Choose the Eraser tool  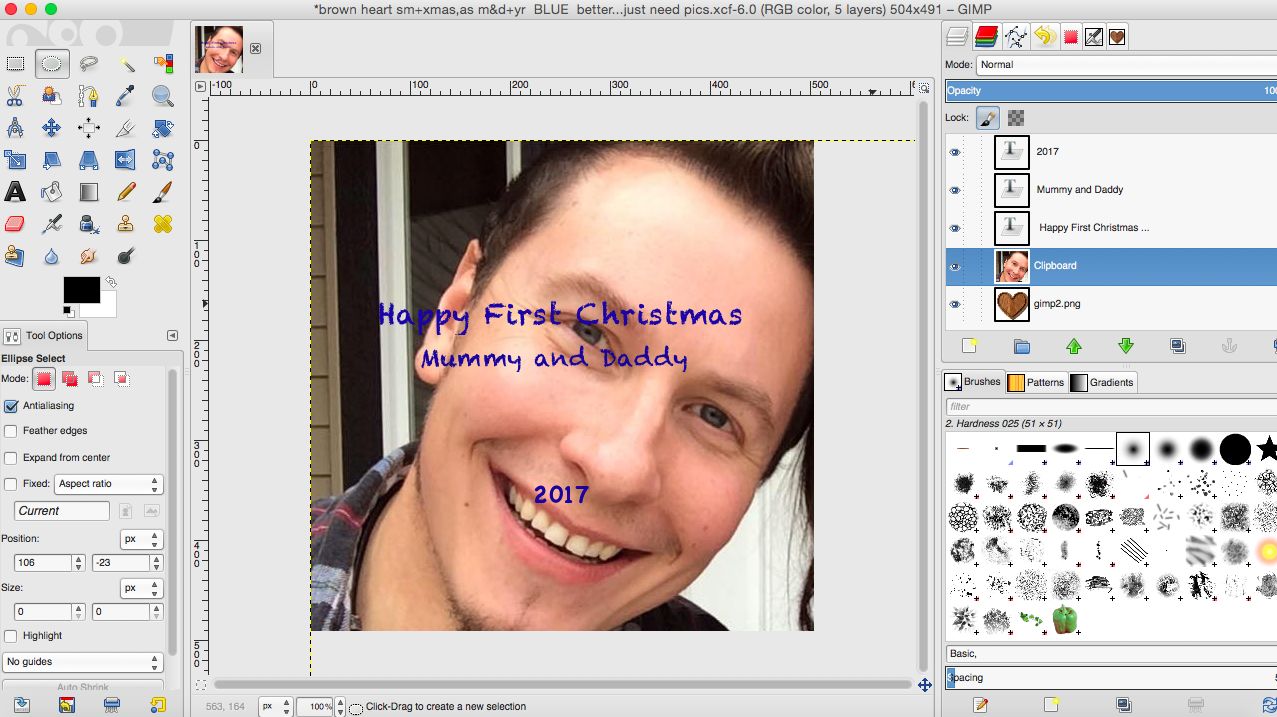[15, 224]
